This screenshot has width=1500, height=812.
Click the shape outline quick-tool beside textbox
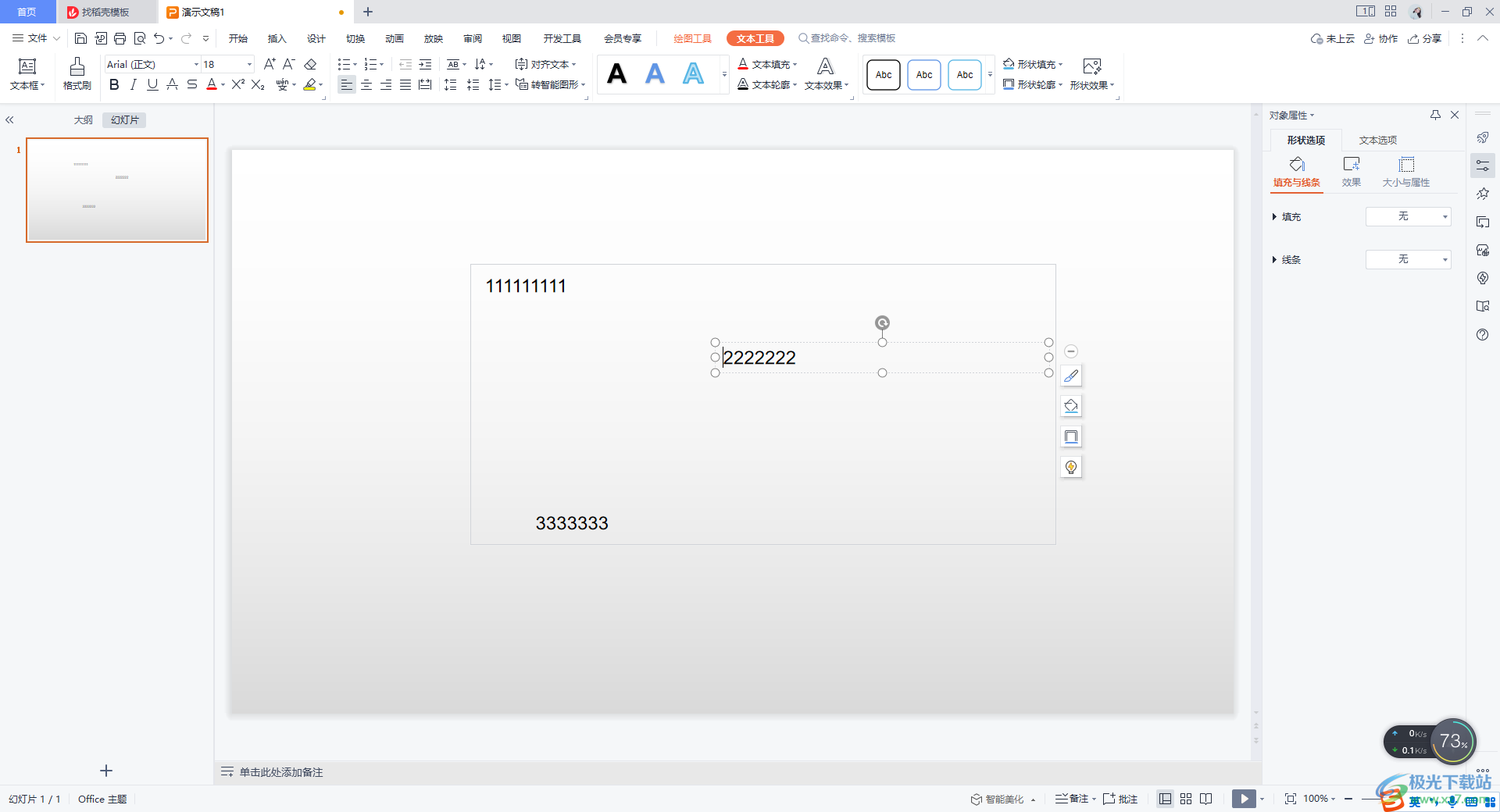1071,436
